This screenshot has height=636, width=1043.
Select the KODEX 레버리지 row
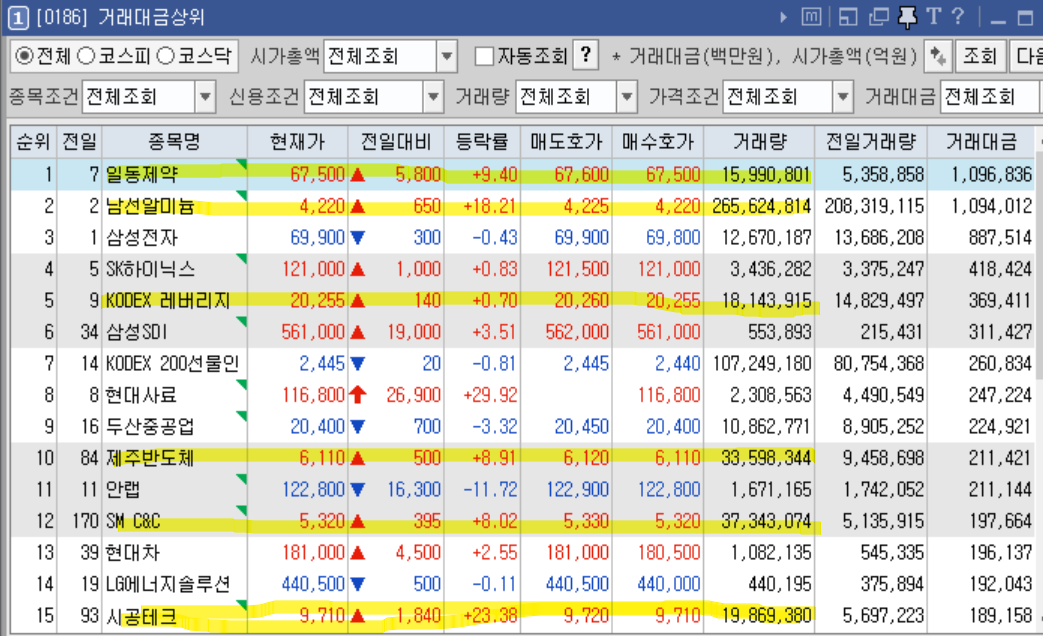pyautogui.click(x=522, y=301)
